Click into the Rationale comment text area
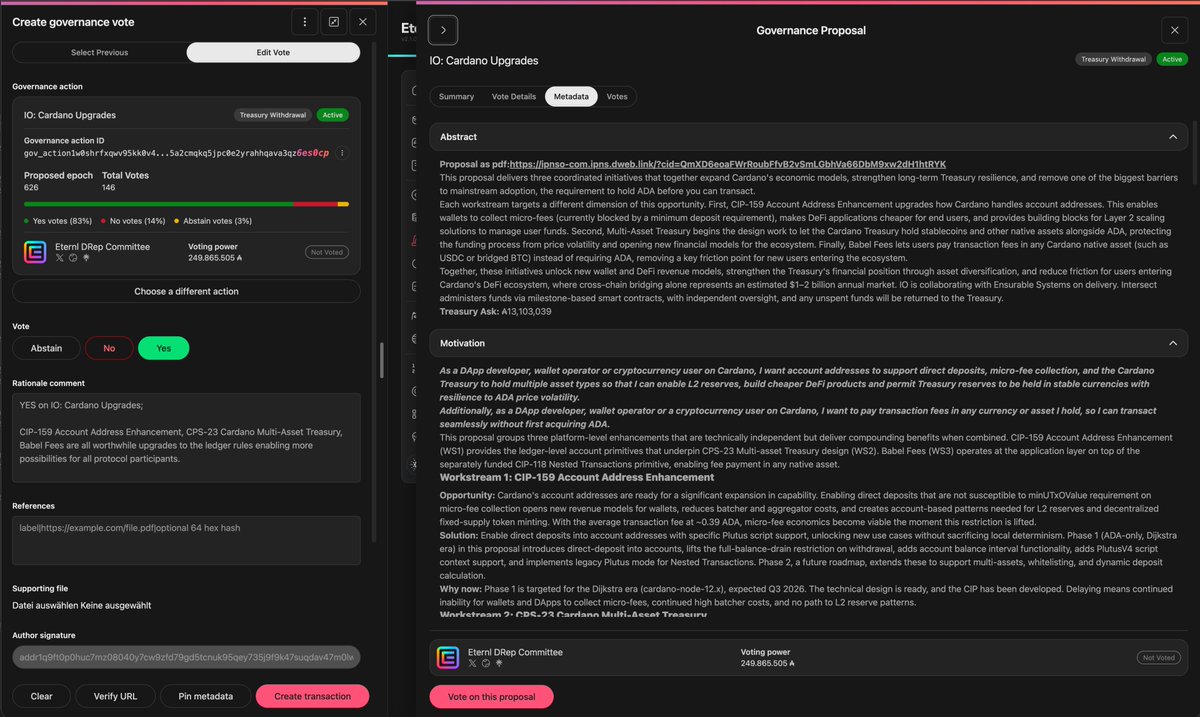This screenshot has width=1200, height=717. [186, 438]
